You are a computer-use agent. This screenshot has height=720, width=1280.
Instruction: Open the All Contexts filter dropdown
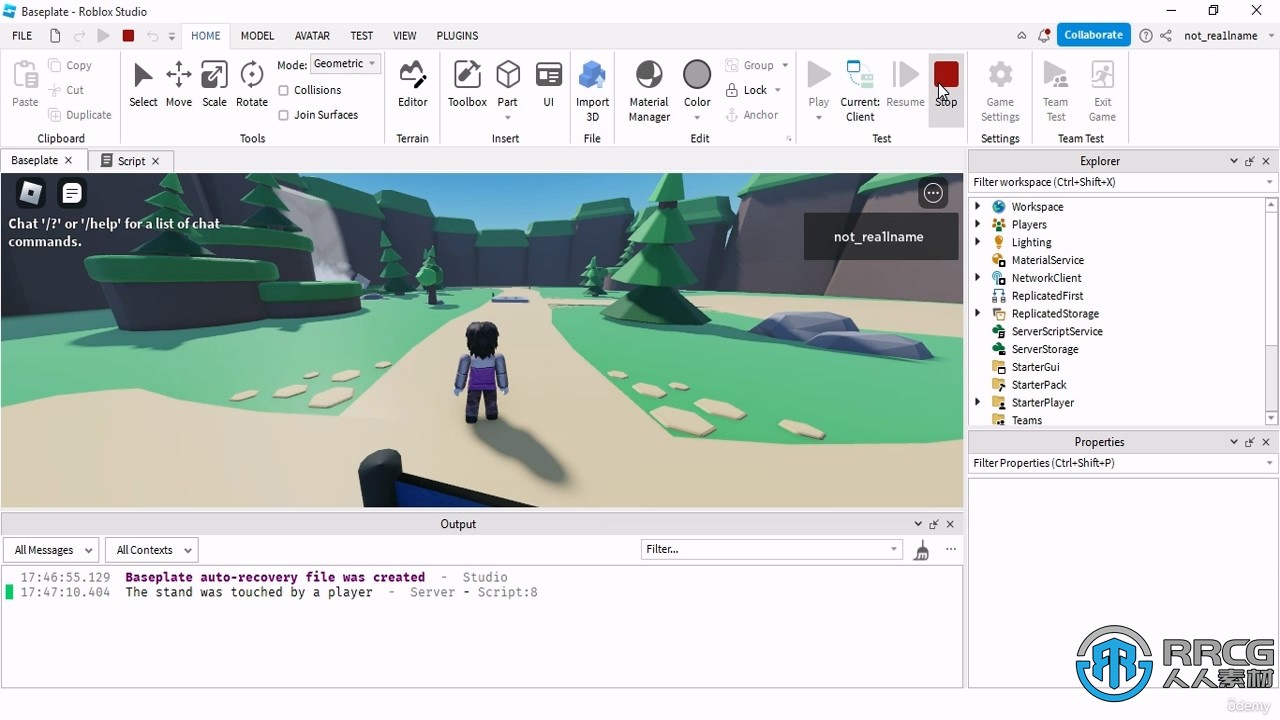[x=151, y=549]
